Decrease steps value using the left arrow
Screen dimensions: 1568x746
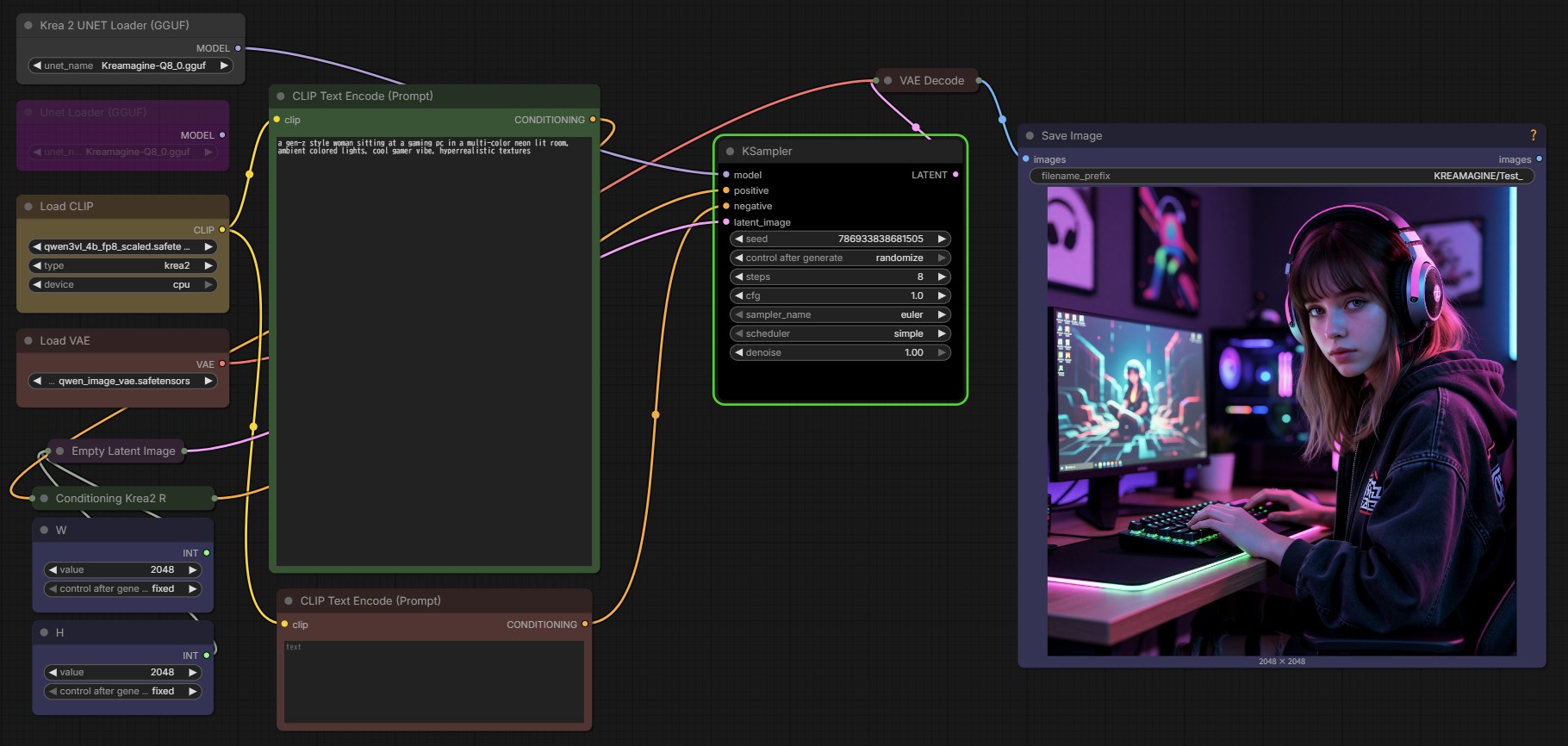[738, 277]
